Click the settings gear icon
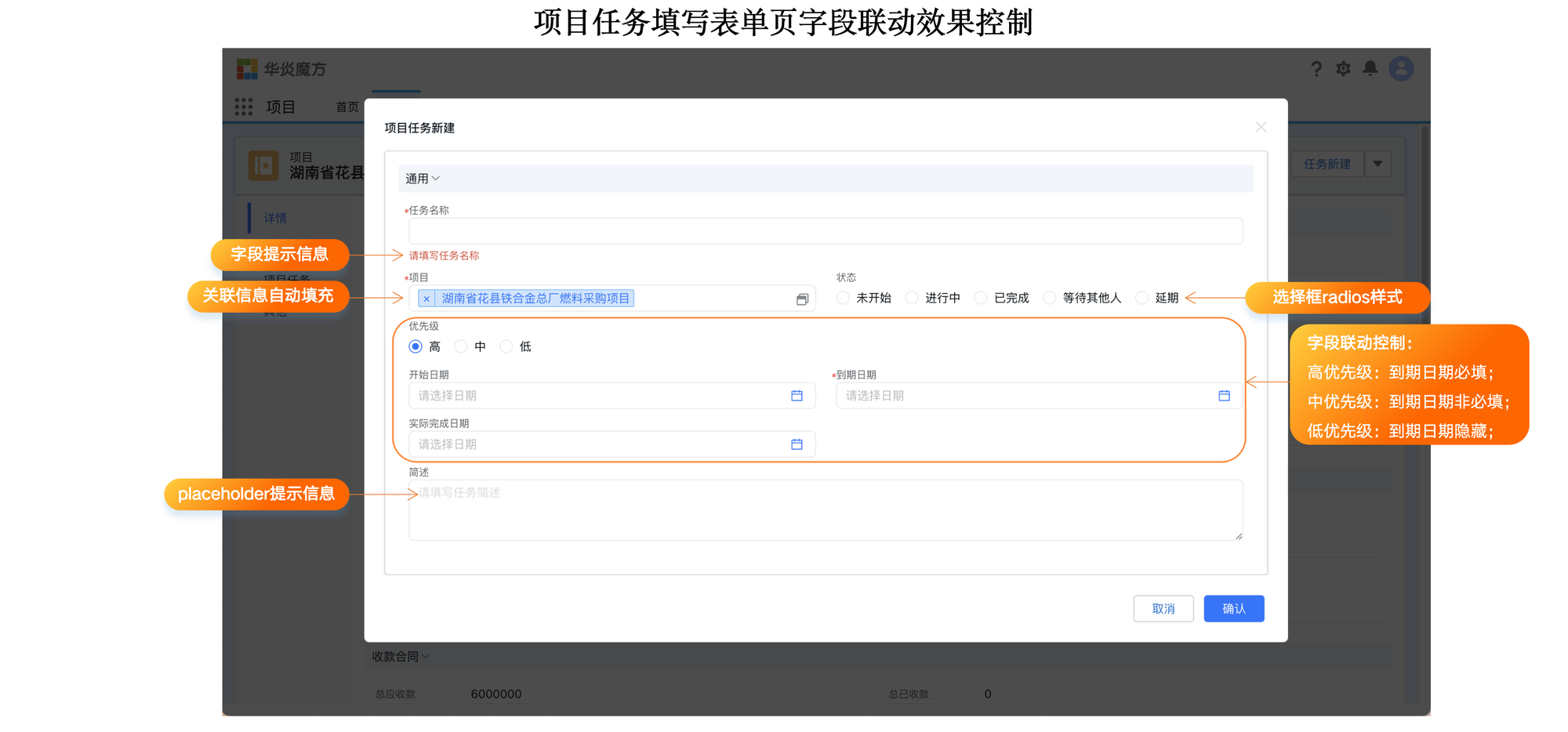 click(1343, 69)
